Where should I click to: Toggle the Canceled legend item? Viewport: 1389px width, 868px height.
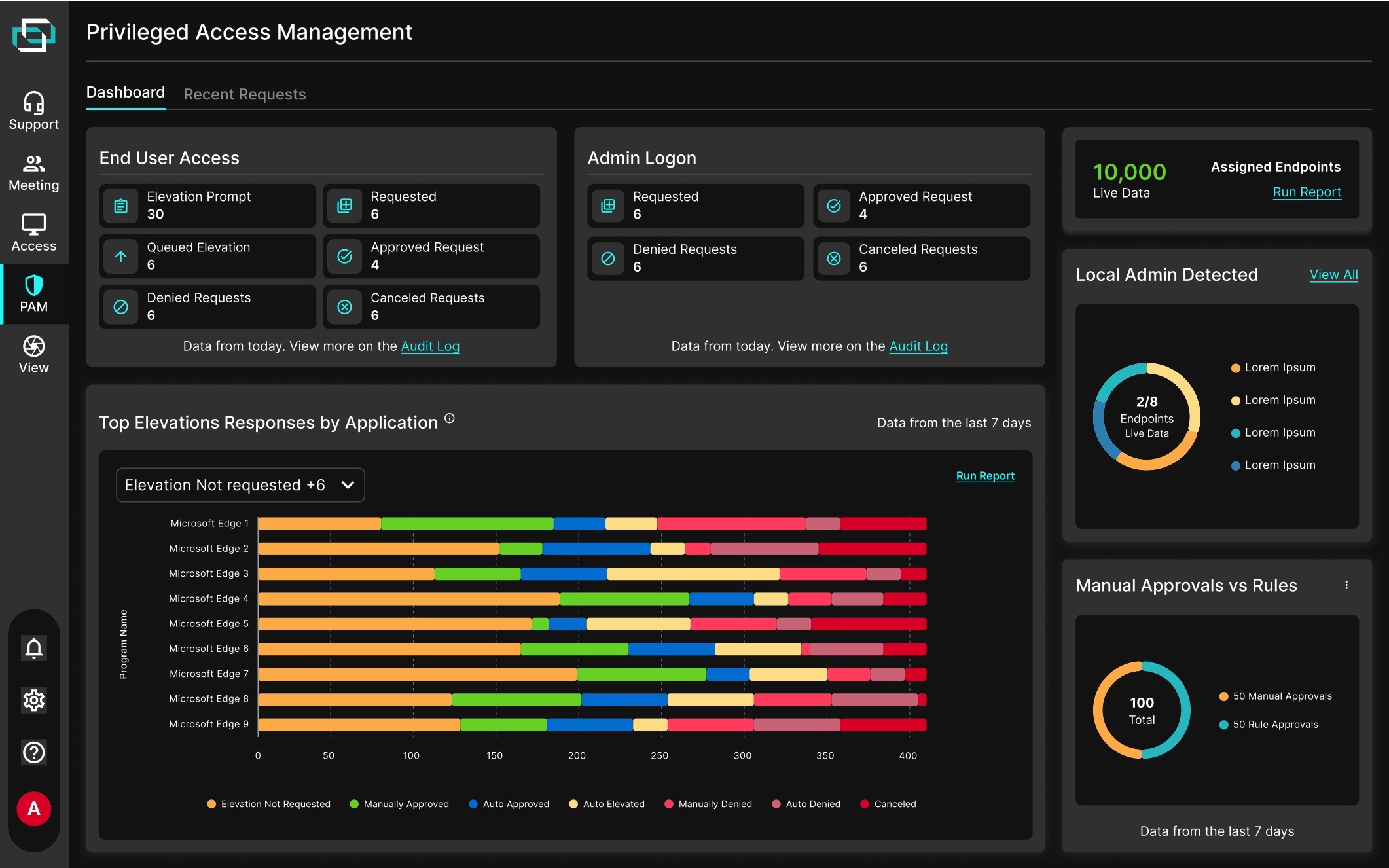[888, 804]
